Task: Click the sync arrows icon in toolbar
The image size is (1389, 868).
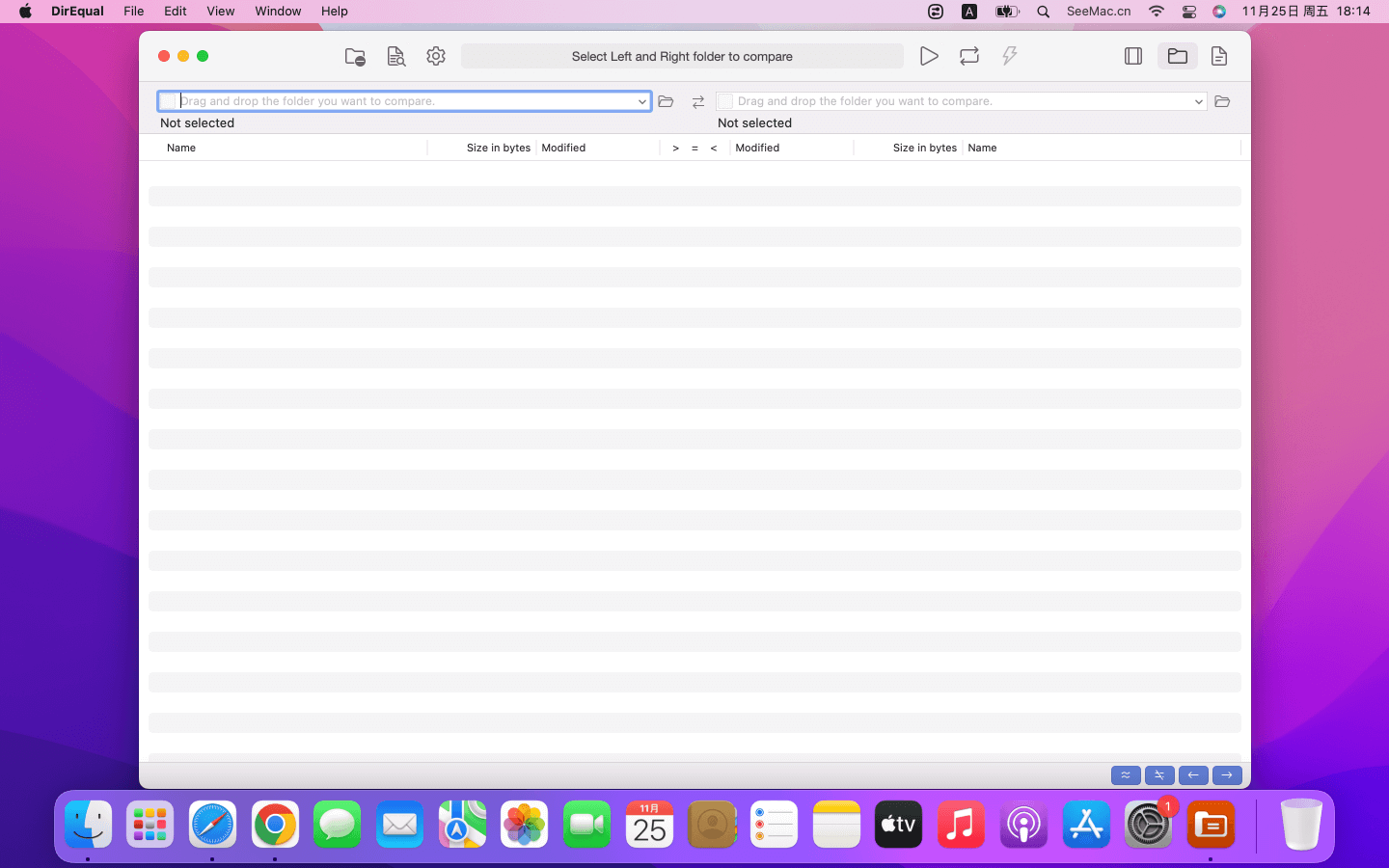Action: (969, 57)
